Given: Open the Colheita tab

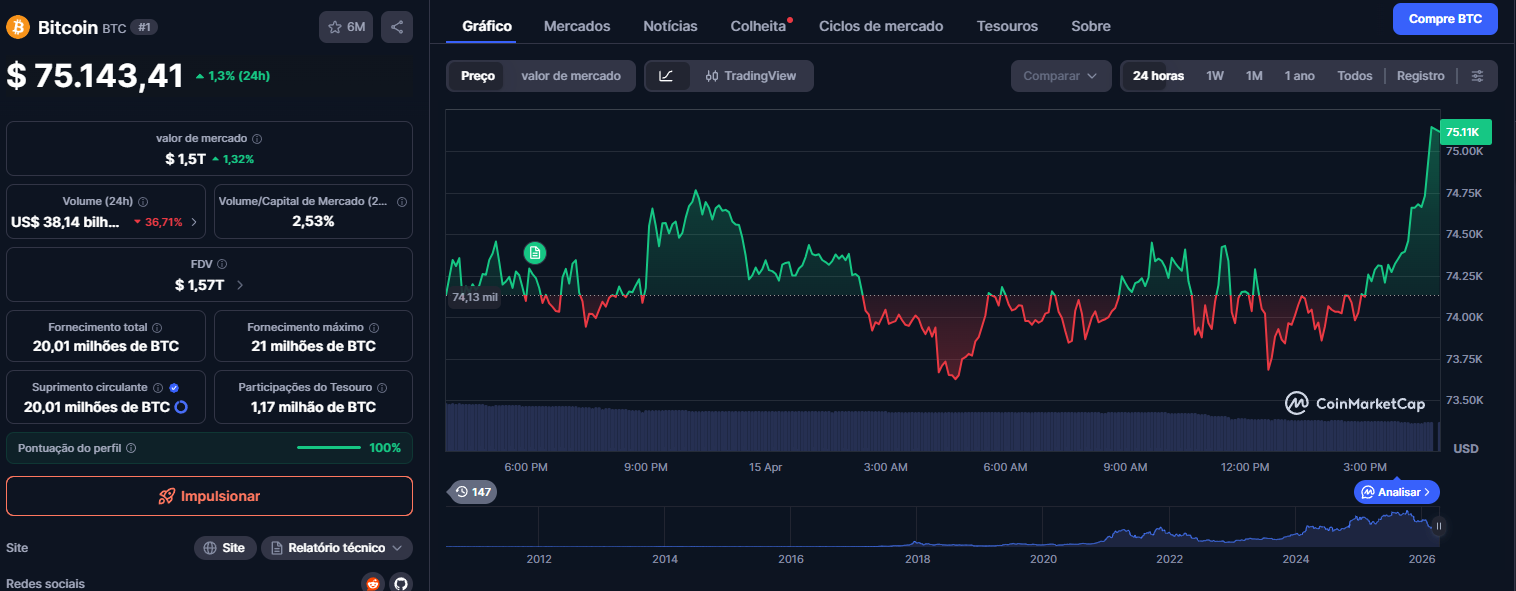Looking at the screenshot, I should tap(759, 26).
